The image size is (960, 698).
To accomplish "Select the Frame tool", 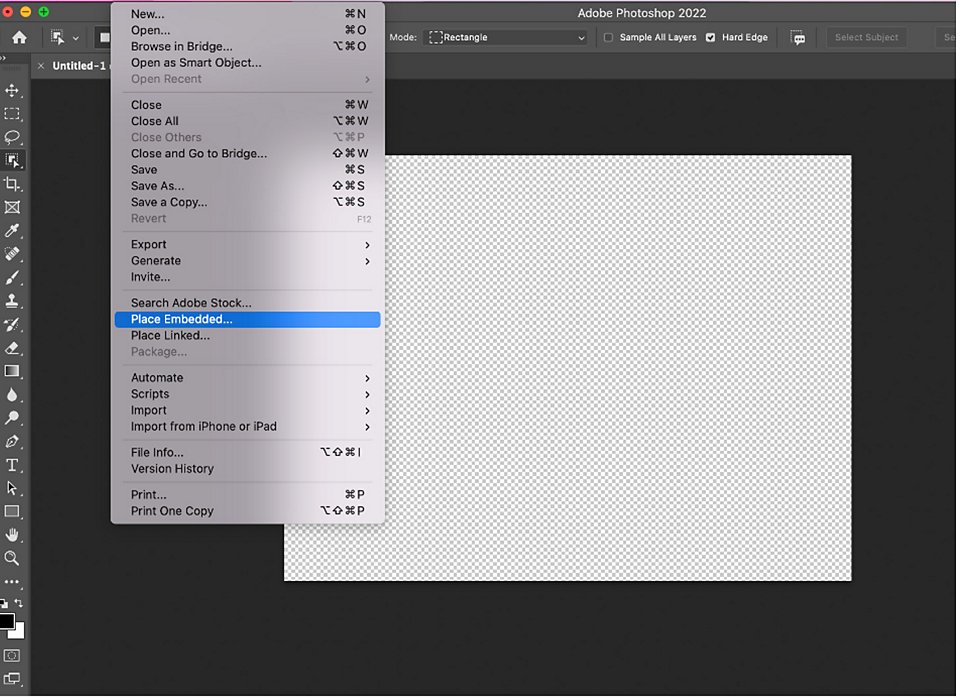I will tap(12, 208).
